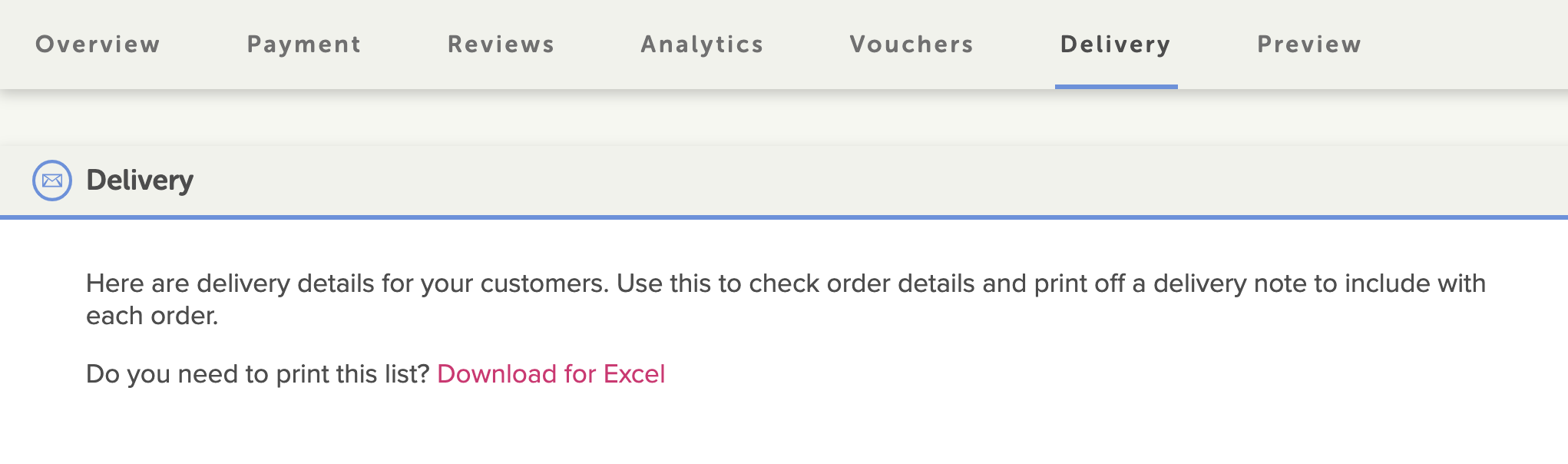
Task: Click the active Delivery tab
Action: pyautogui.click(x=1116, y=45)
